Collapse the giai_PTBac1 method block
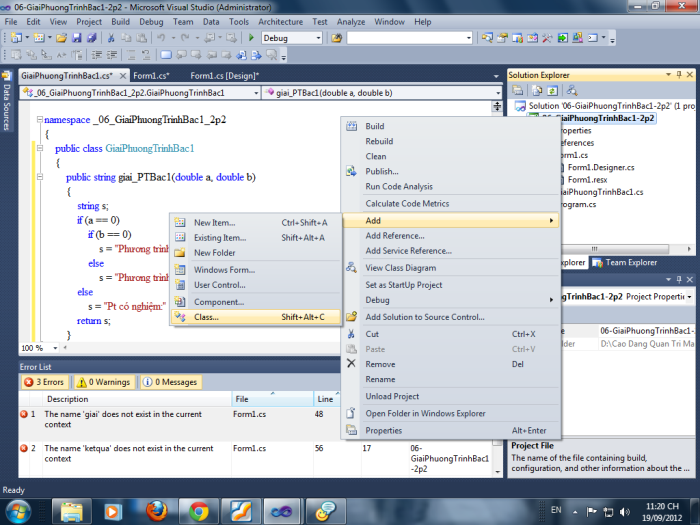This screenshot has height=525, width=700. pos(40,177)
